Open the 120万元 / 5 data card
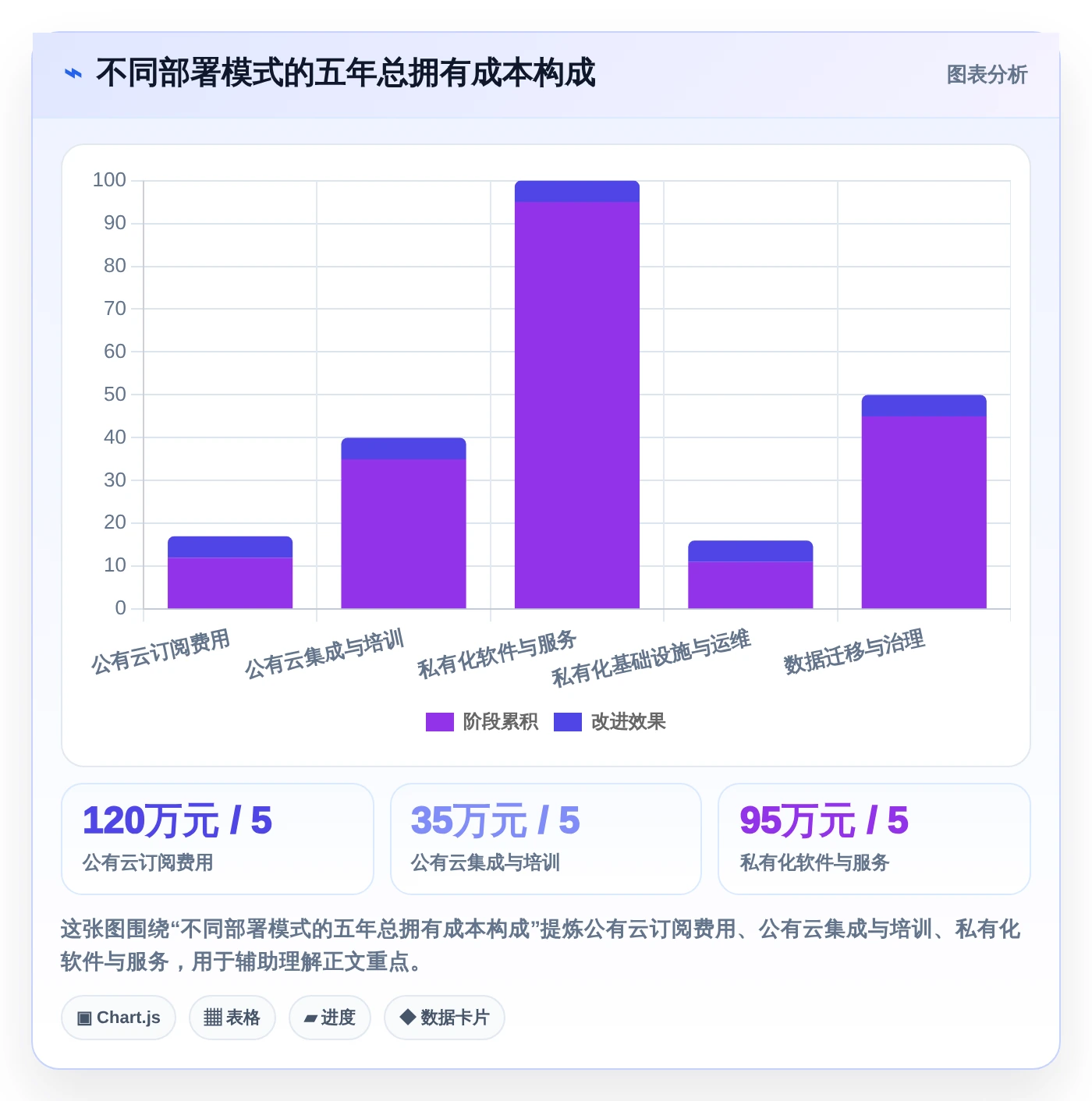Screen dimensions: 1092x1101 [218, 839]
